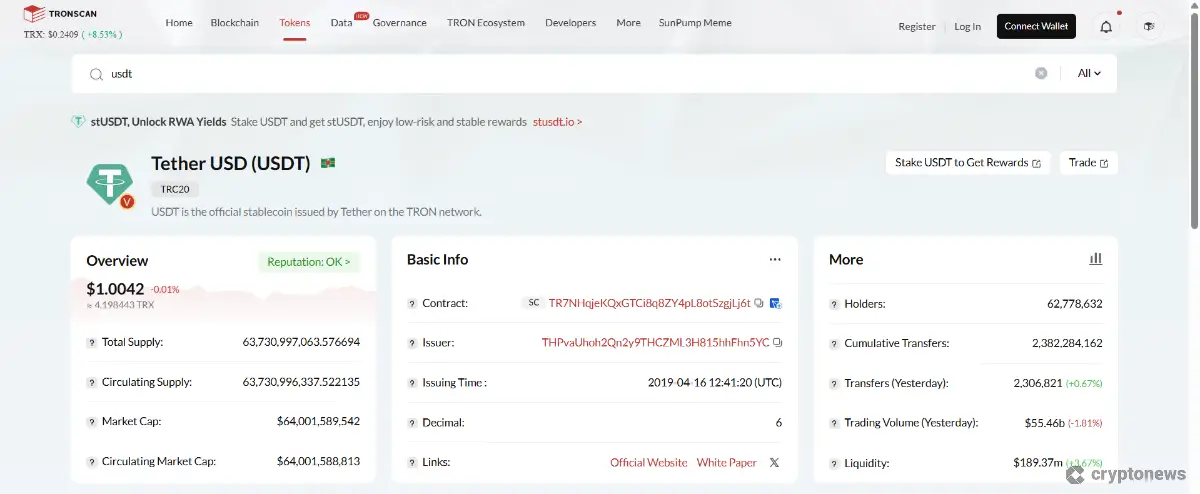
Task: Open the All search filter dropdown
Action: tap(1089, 73)
